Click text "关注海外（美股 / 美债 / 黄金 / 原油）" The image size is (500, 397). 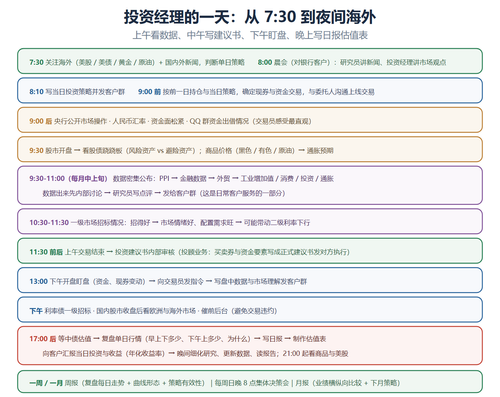click(100, 62)
